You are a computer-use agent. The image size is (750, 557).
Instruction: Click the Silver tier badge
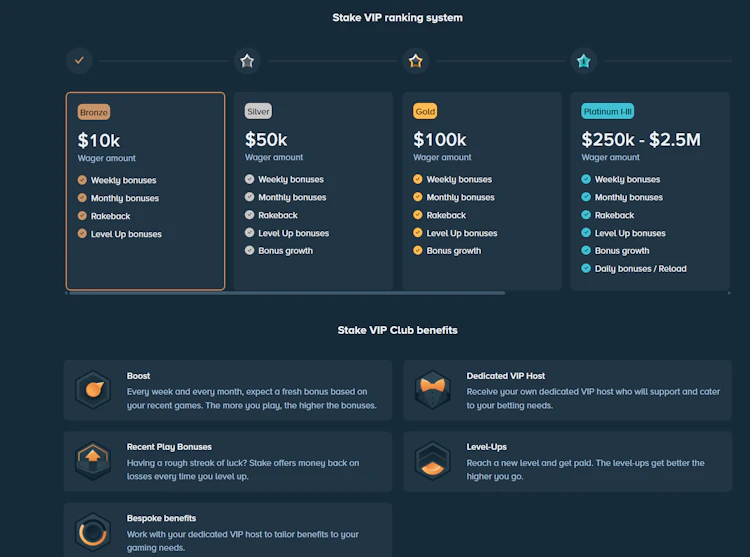(x=258, y=111)
